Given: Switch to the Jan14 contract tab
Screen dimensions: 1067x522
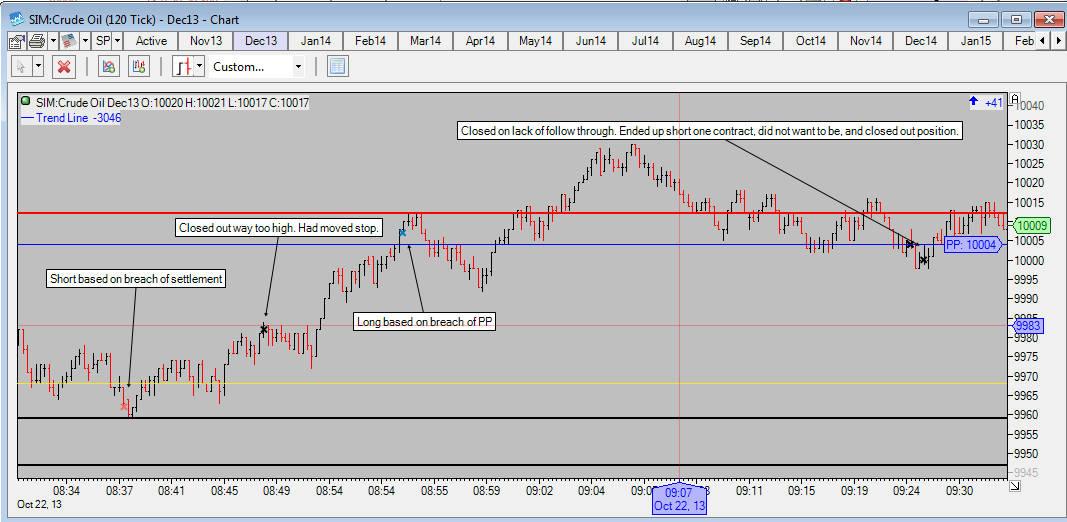Looking at the screenshot, I should tap(316, 41).
